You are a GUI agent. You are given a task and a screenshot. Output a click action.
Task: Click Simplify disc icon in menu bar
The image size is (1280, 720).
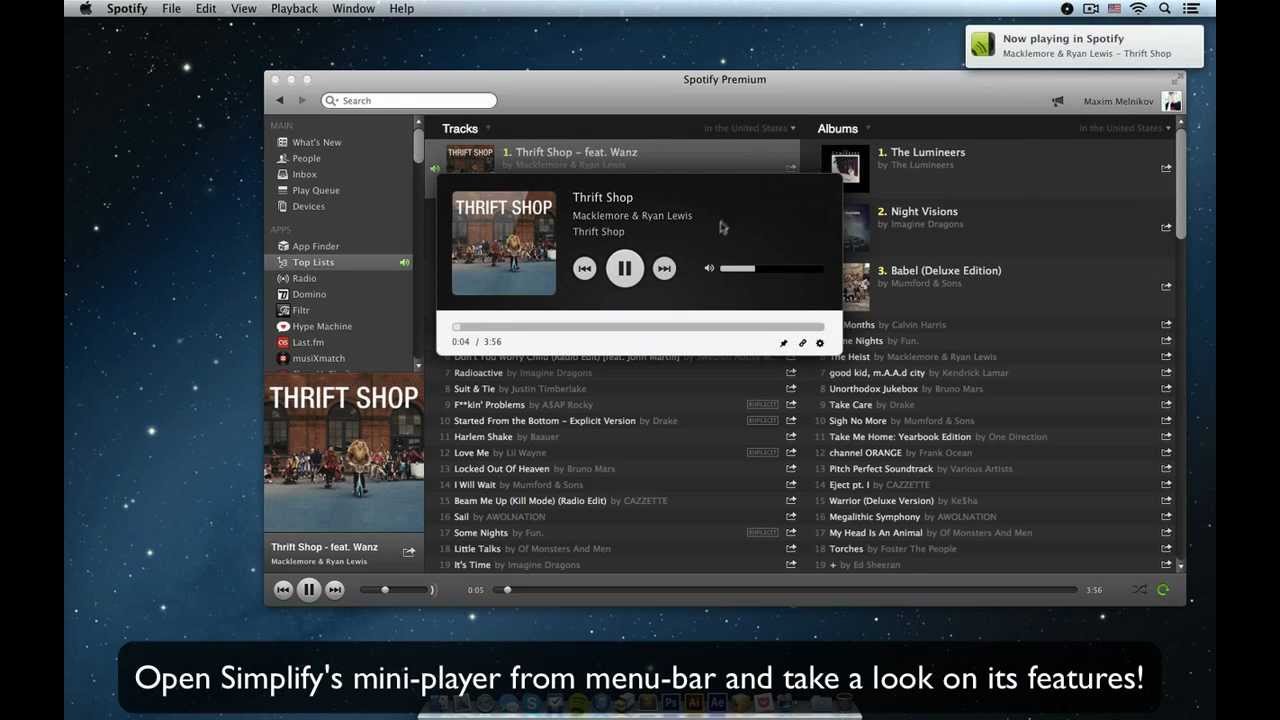click(x=1067, y=9)
